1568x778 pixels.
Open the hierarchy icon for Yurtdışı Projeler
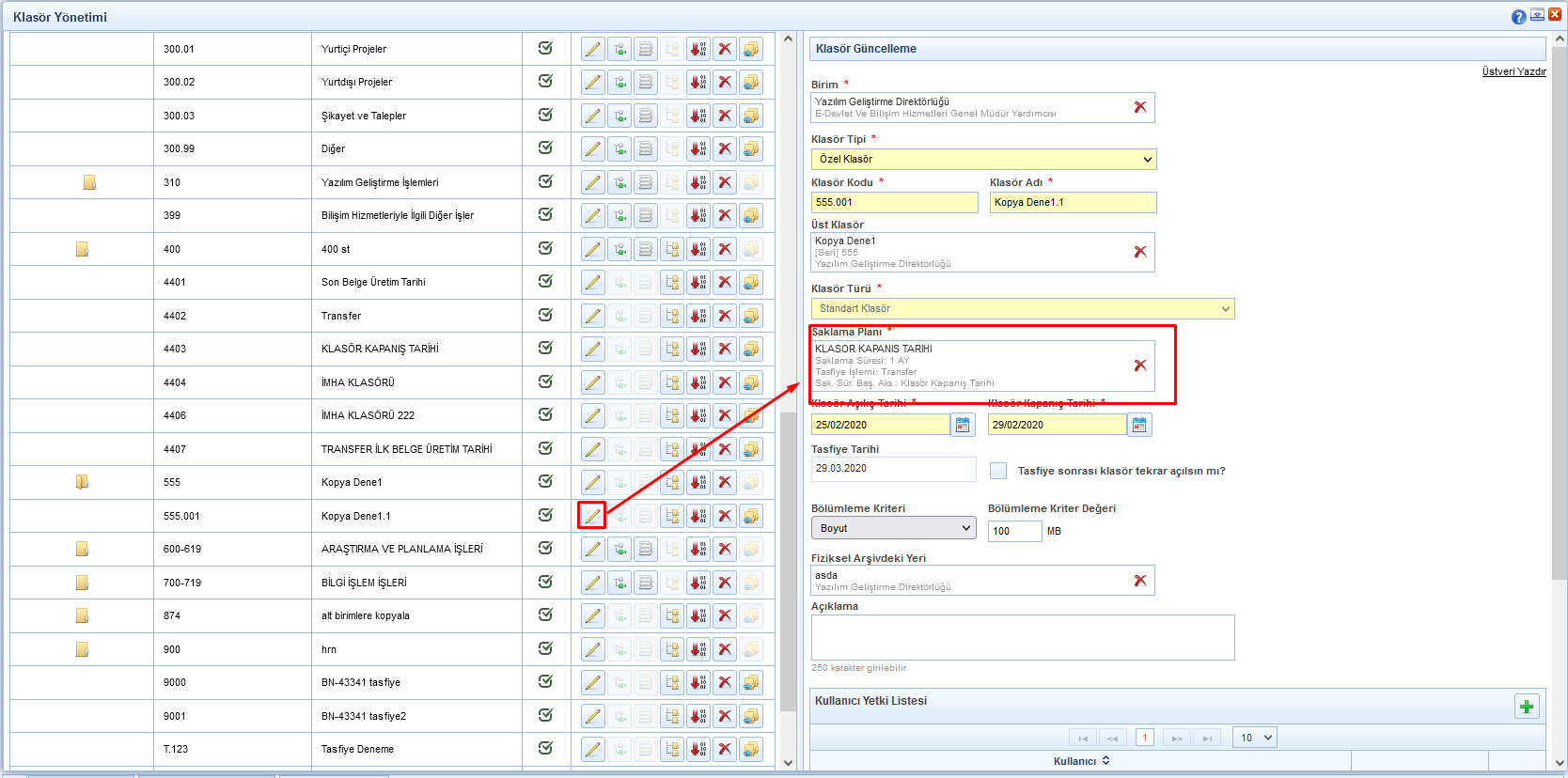619,83
